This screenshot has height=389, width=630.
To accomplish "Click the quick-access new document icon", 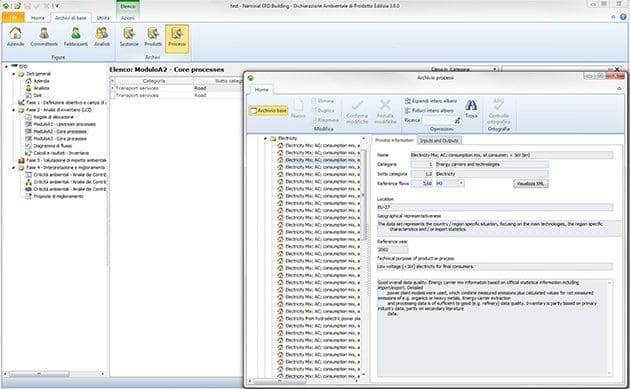I will (17, 6).
